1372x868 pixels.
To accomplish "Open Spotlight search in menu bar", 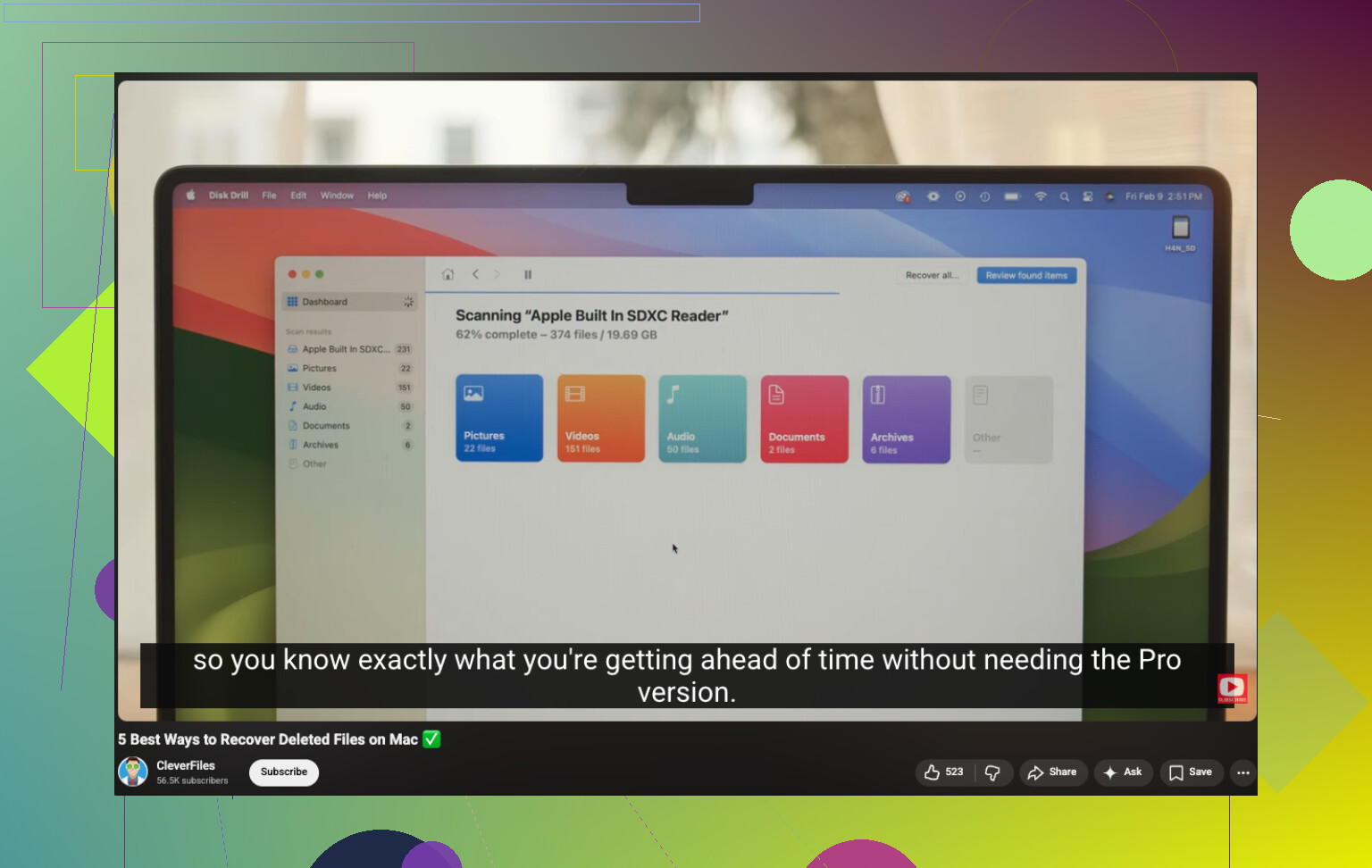I will tap(1065, 196).
